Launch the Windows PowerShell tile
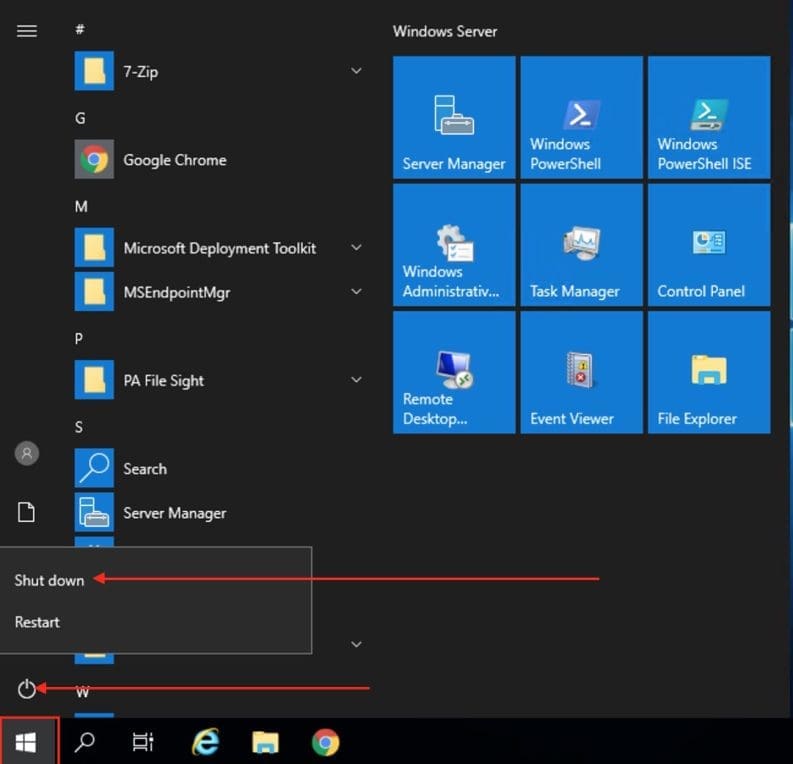 click(581, 117)
